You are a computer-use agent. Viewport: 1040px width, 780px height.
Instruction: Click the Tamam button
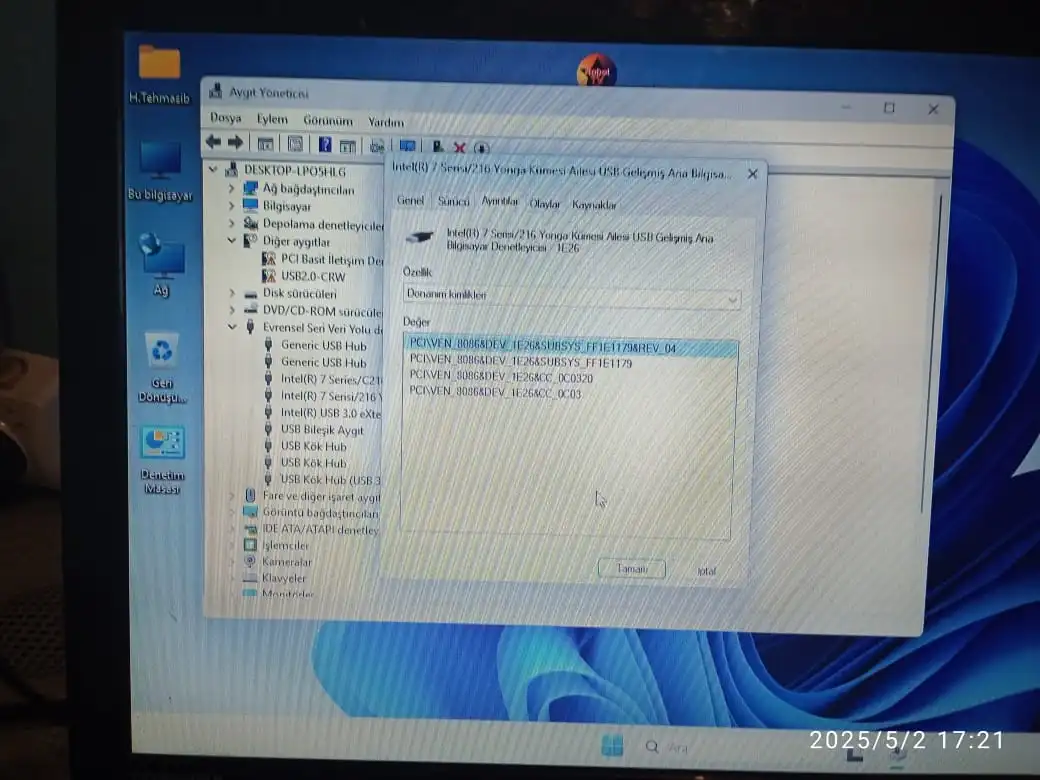pos(631,568)
